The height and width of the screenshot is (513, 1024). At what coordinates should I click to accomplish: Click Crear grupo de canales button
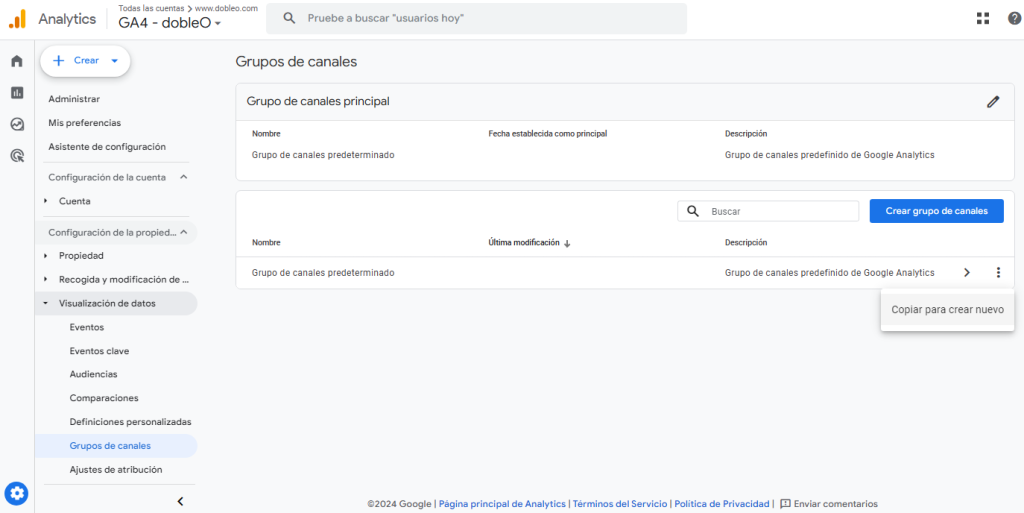tap(936, 211)
